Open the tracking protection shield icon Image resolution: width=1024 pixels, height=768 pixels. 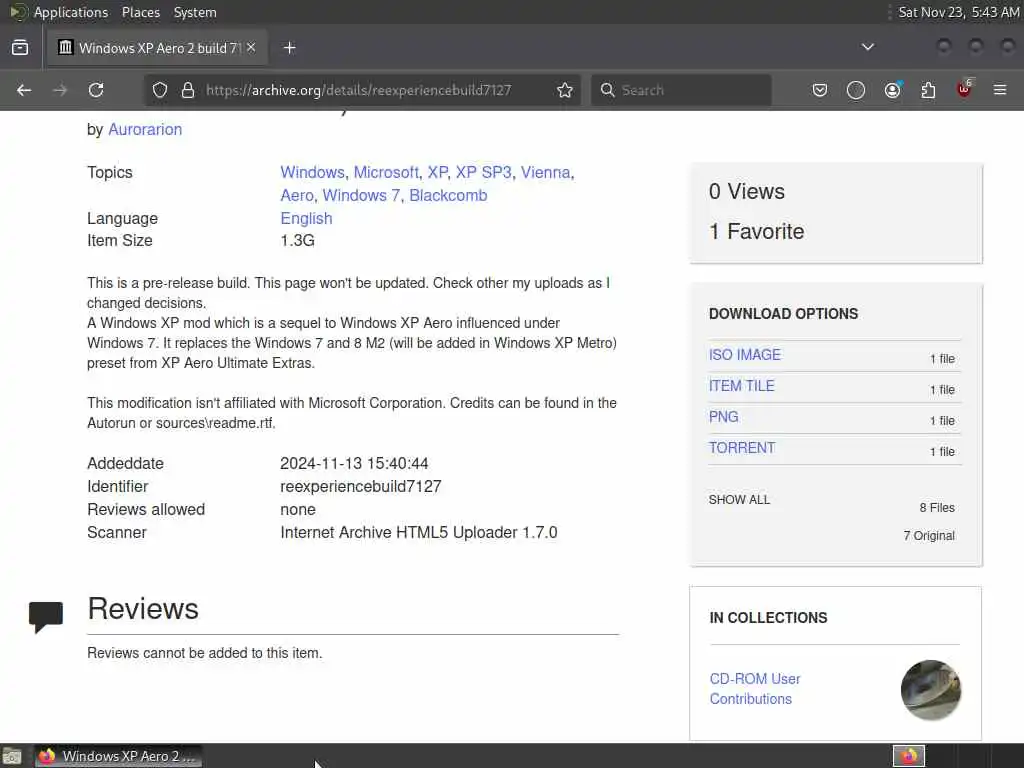(160, 90)
